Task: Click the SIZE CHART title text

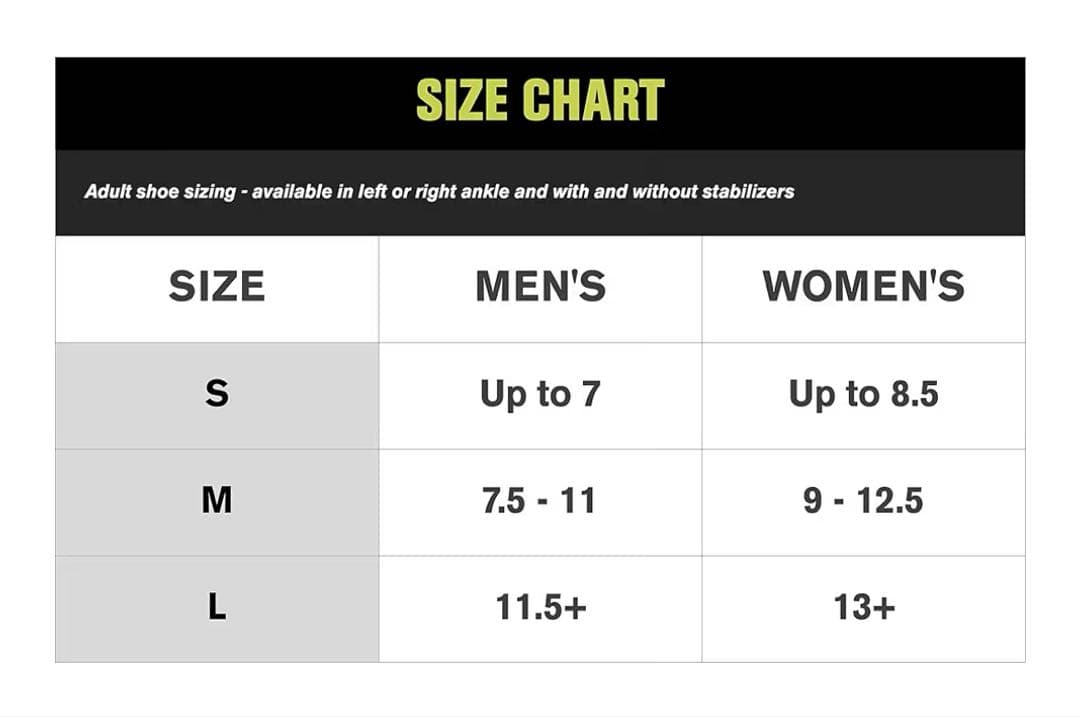Action: [540, 100]
